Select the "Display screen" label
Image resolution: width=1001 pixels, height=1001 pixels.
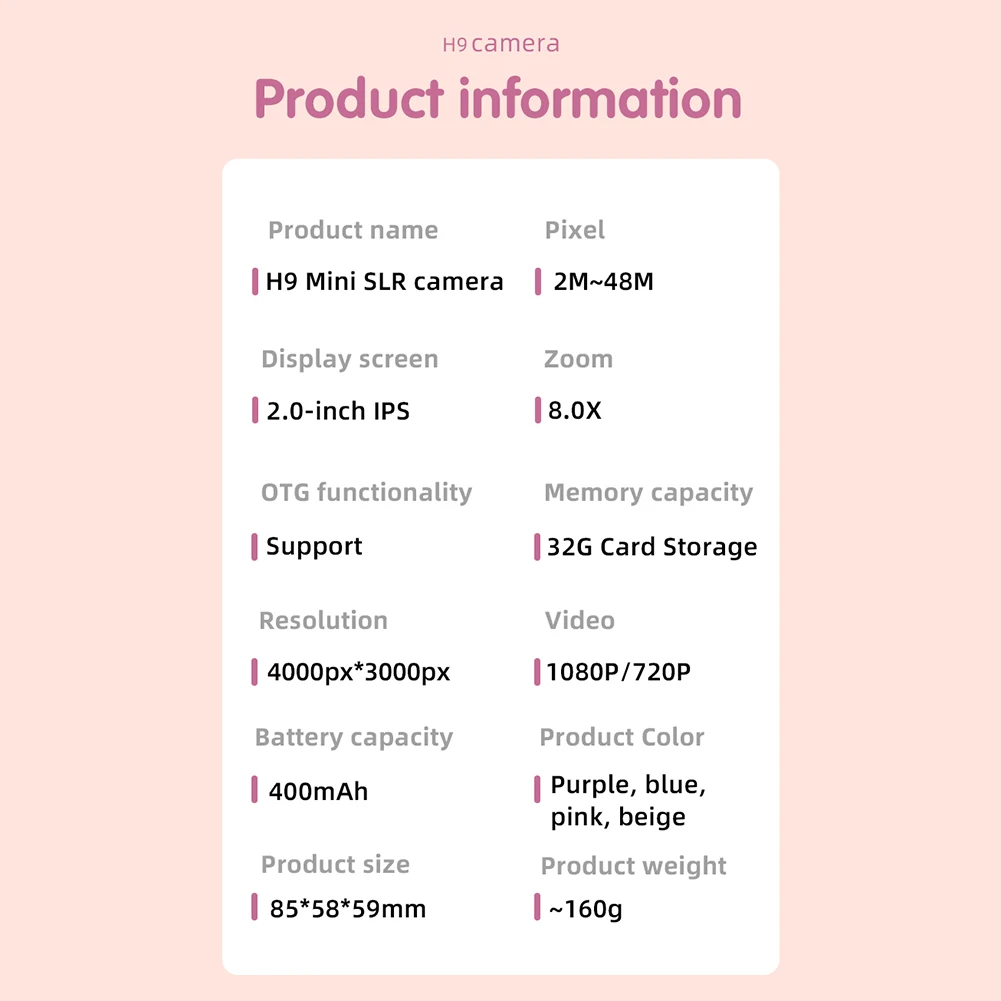(349, 359)
